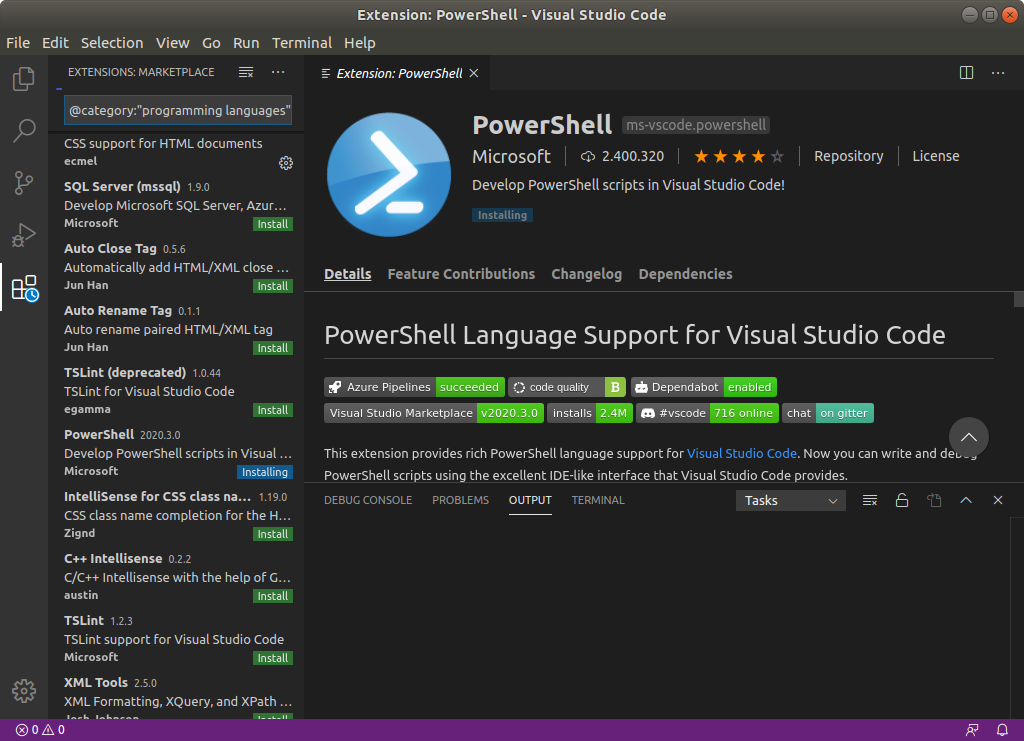Viewport: 1024px width, 741px height.
Task: Select the XML Tools extension row
Action: click(176, 697)
